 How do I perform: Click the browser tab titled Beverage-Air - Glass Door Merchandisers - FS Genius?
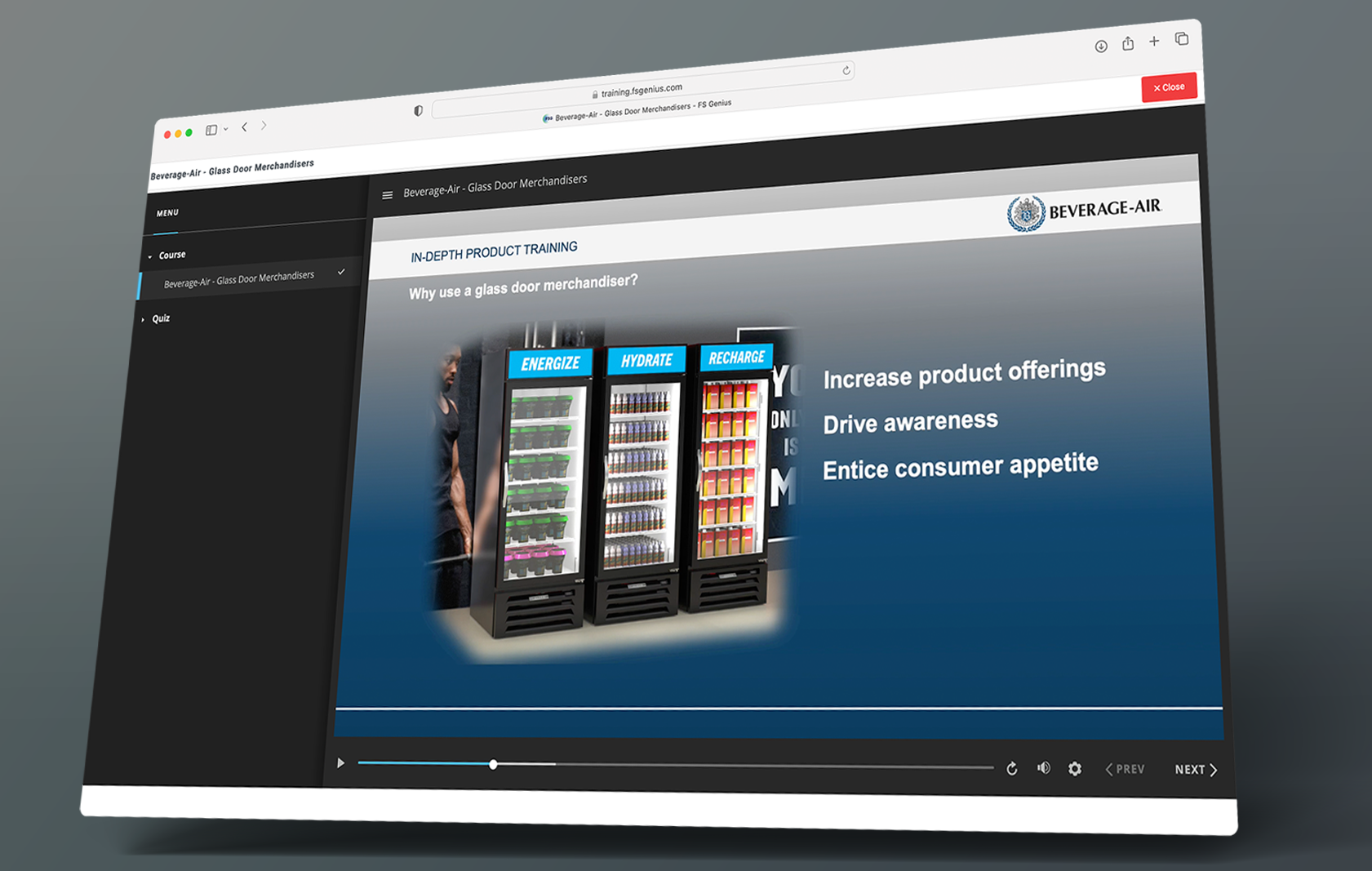[637, 110]
